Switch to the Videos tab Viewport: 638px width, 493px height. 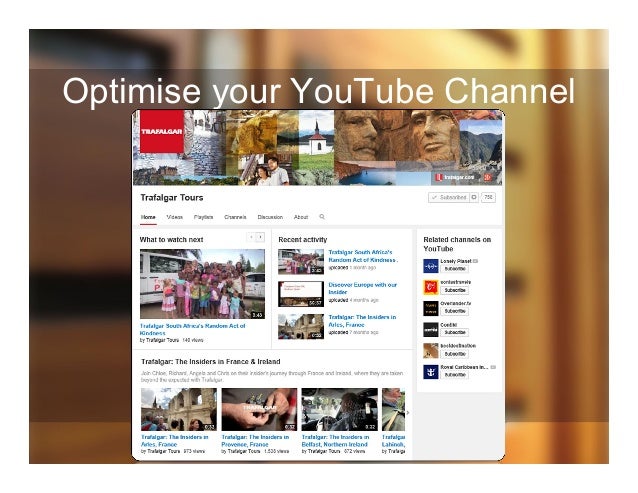coord(175,217)
